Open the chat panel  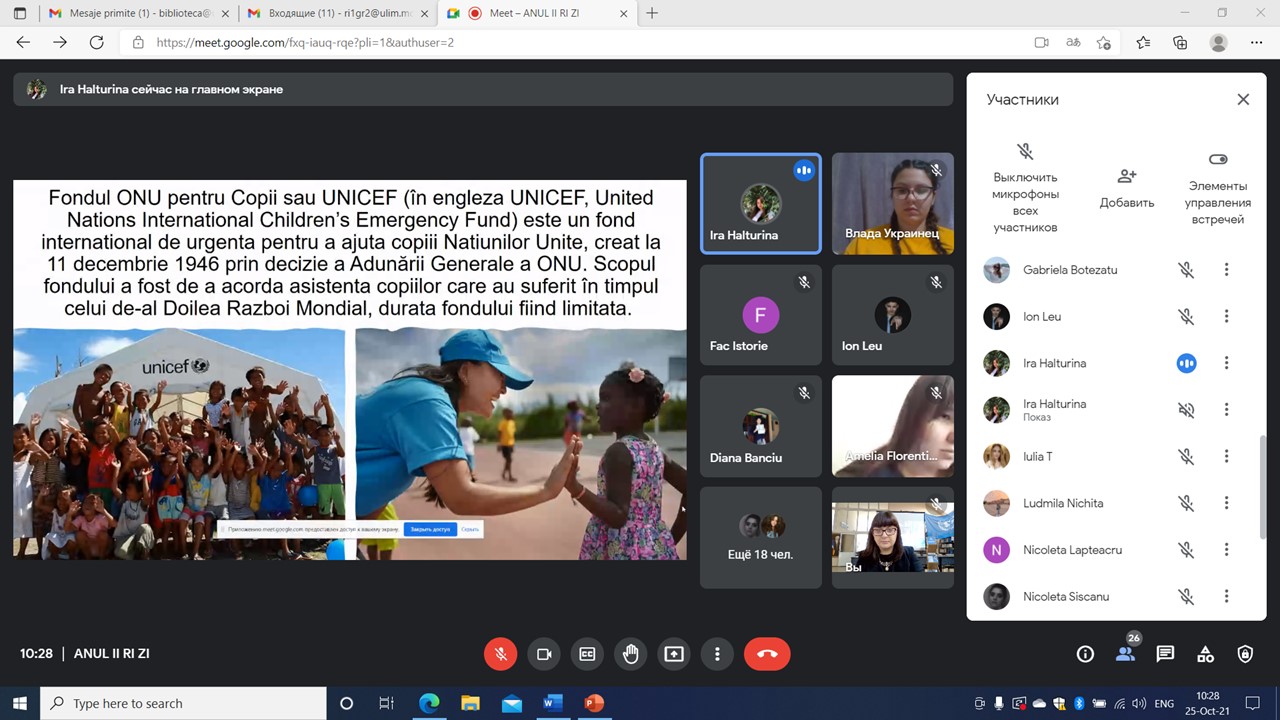[1165, 654]
